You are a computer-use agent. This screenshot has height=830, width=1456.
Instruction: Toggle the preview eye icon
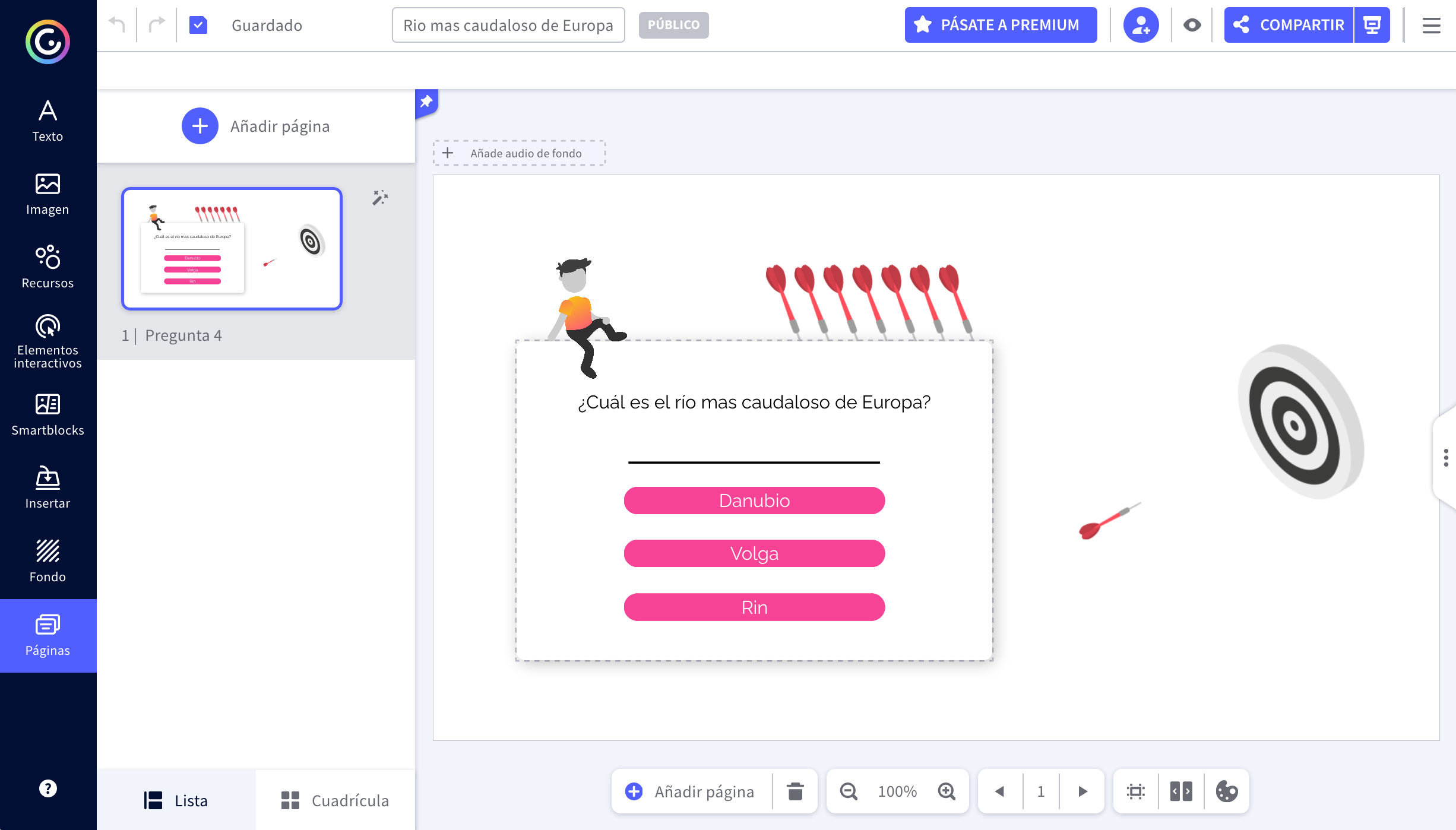(x=1192, y=25)
